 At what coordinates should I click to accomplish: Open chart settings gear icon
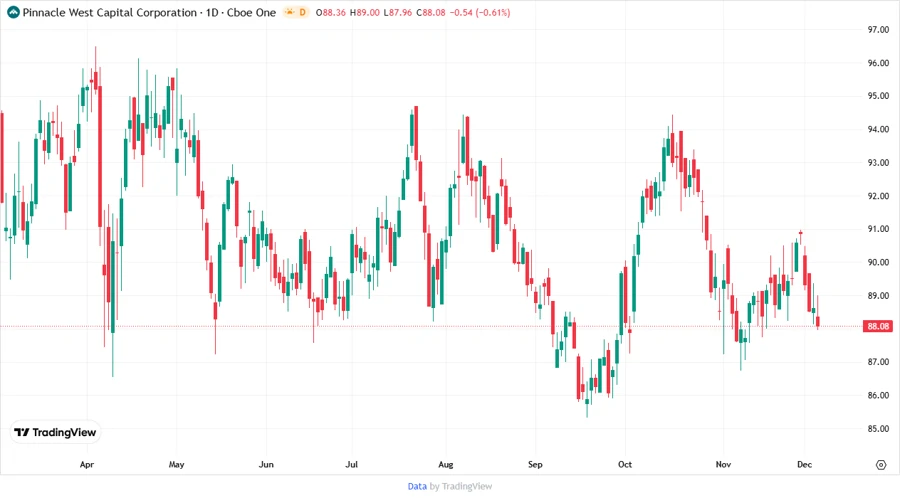[881, 465]
